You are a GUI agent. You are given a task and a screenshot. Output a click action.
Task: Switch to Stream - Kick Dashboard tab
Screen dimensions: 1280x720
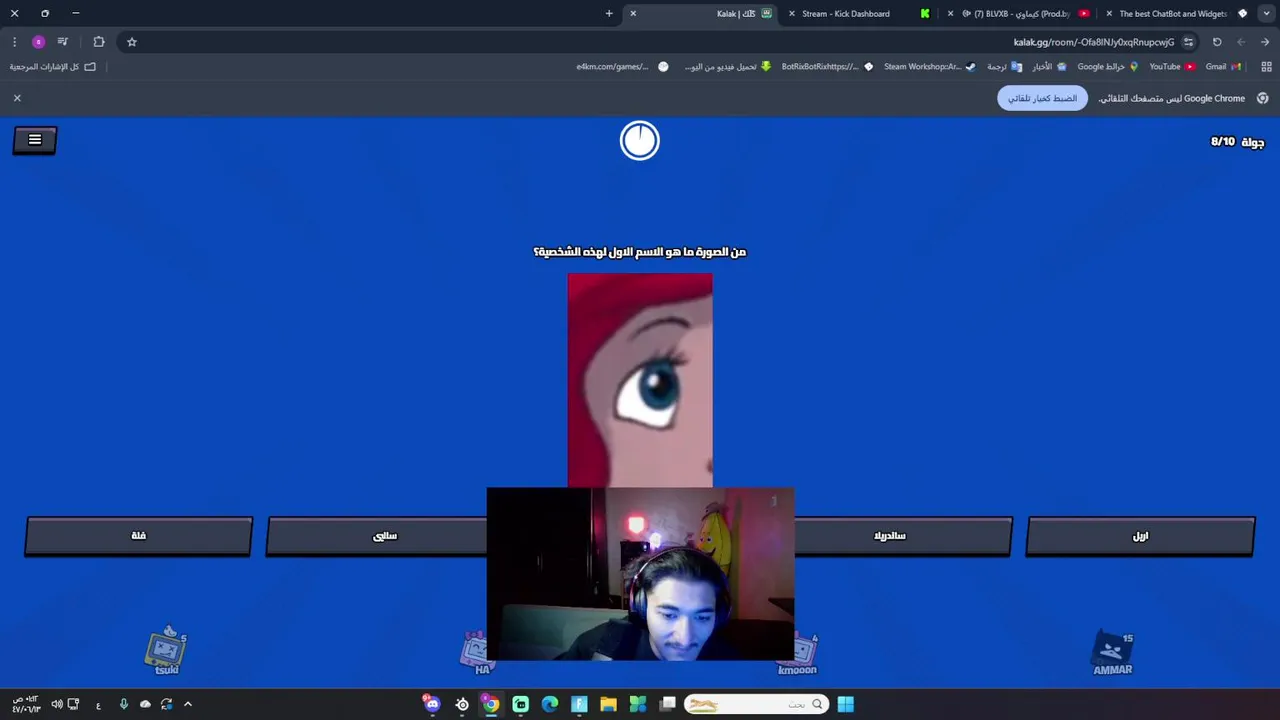pyautogui.click(x=860, y=14)
